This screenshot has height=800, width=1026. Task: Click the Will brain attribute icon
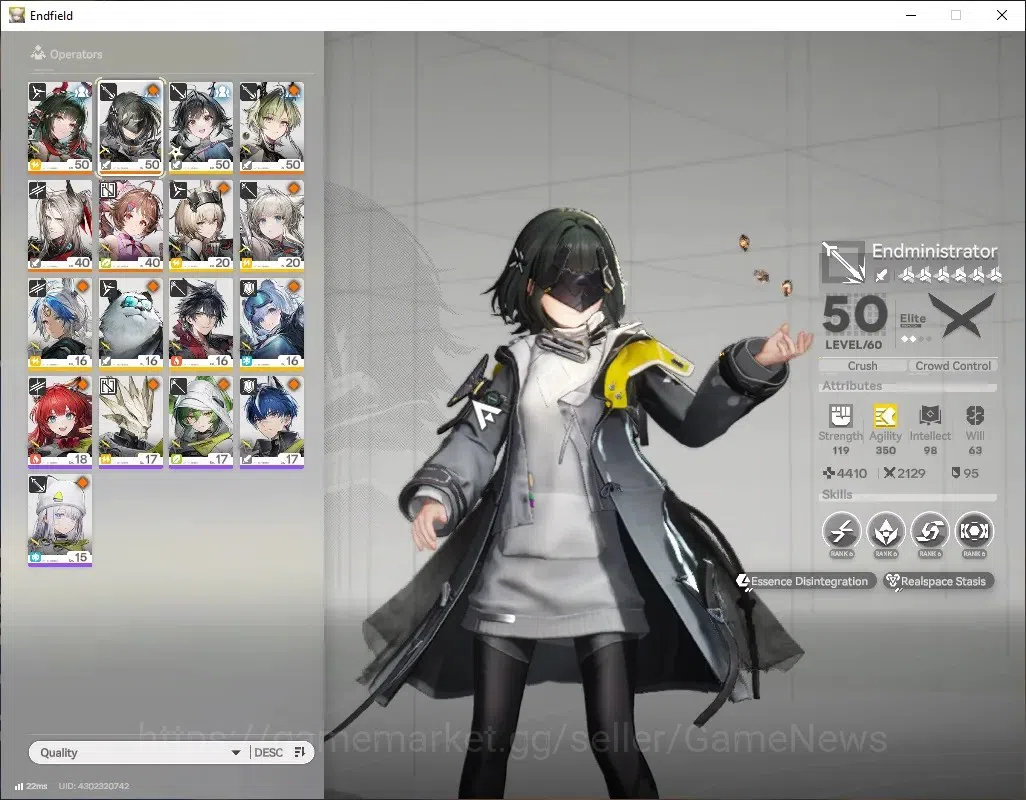click(x=975, y=415)
